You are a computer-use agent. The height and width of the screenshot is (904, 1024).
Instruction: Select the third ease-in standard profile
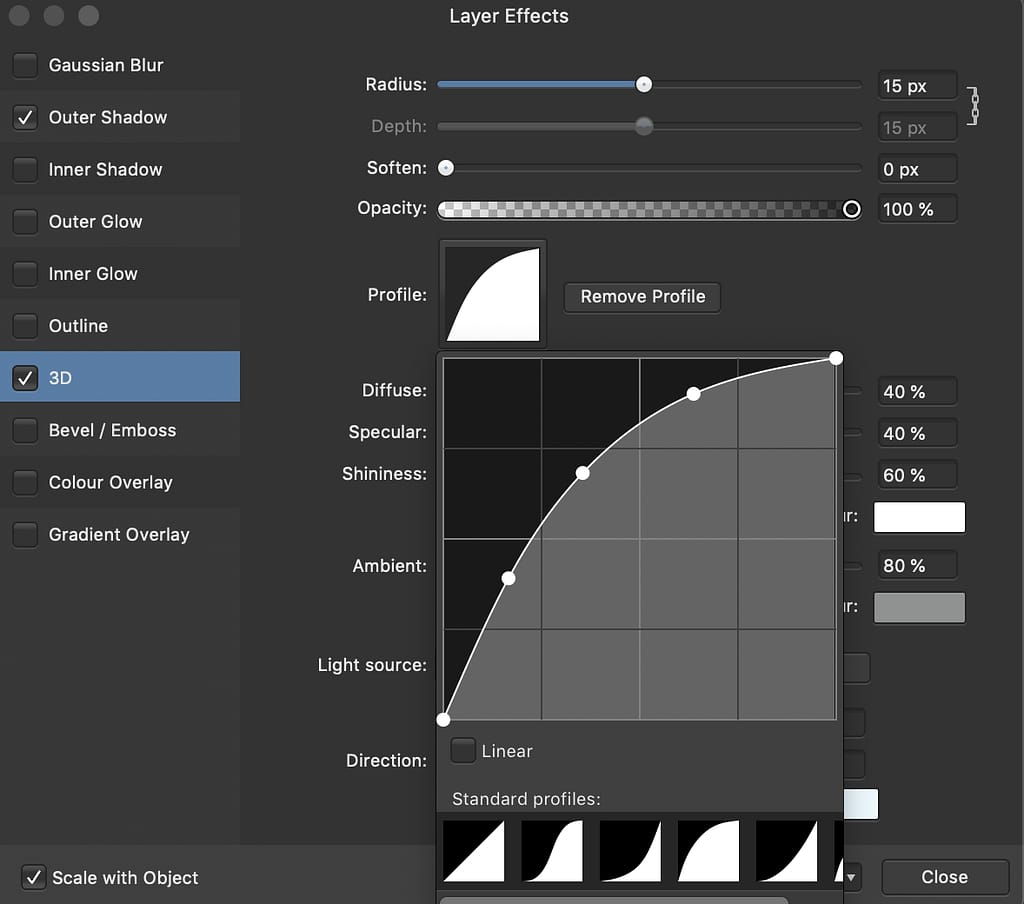(629, 851)
